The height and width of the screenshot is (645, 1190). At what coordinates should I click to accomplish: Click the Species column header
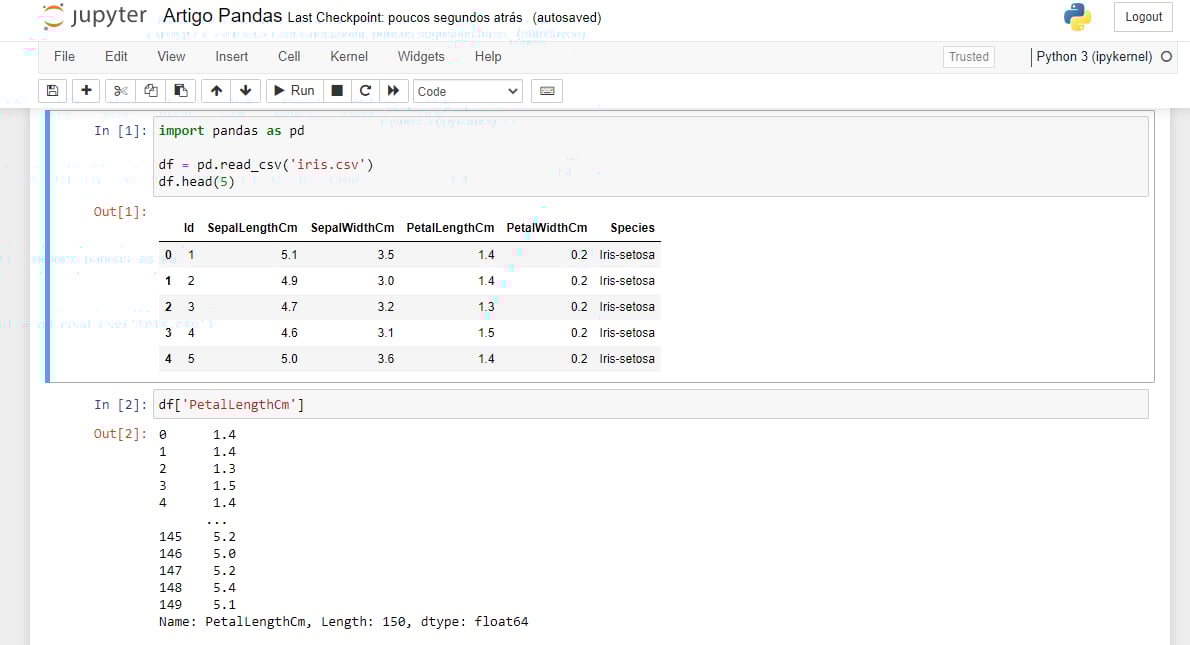coord(632,228)
